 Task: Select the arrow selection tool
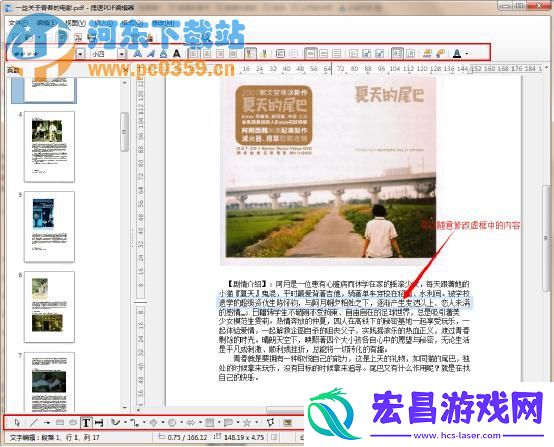17,422
